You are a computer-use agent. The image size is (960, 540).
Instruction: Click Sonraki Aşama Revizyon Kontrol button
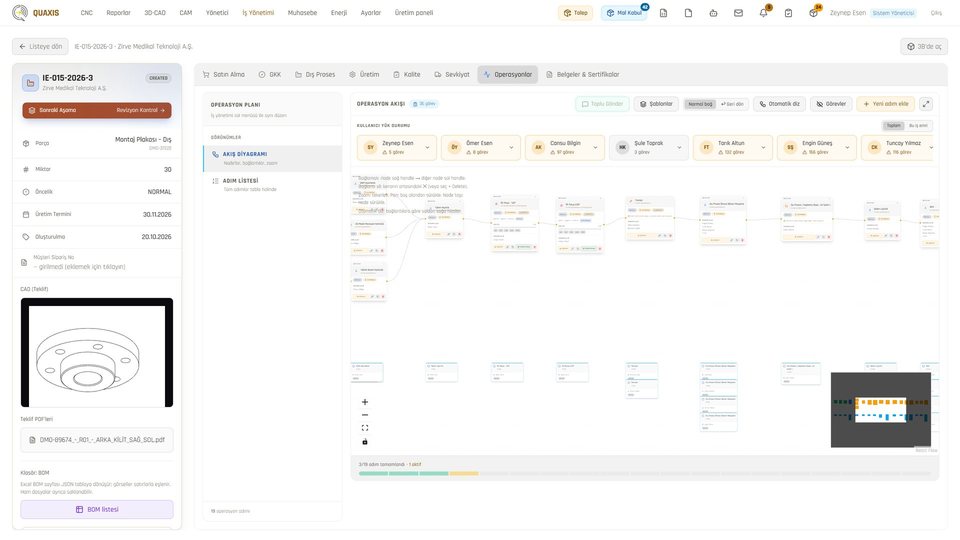point(97,110)
